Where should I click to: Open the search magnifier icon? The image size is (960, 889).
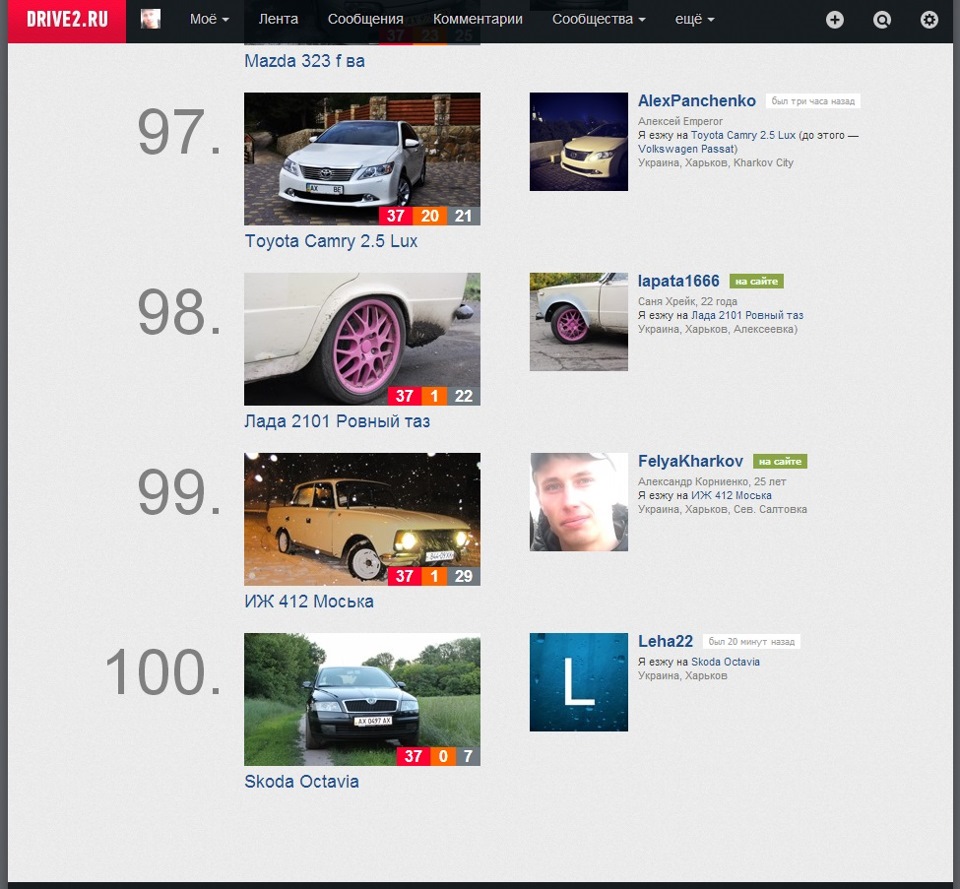882,20
